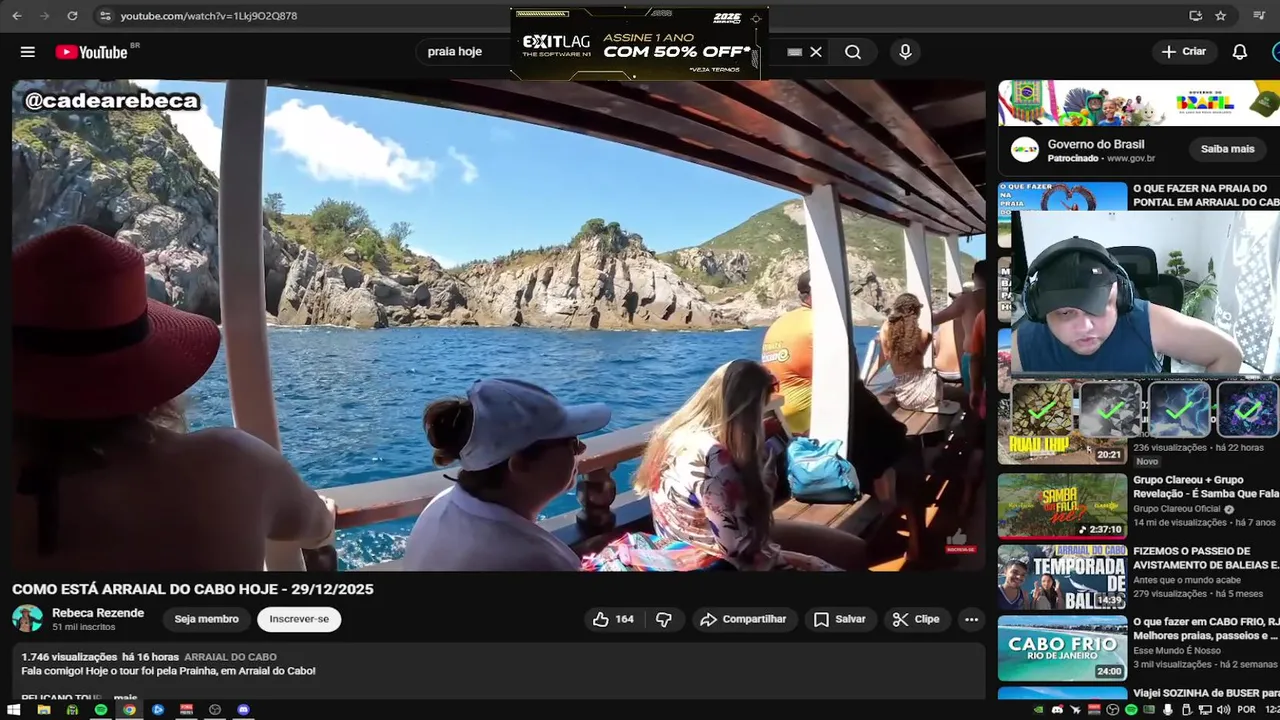Open Temporada de Baleias video thumbnail
The width and height of the screenshot is (1280, 720).
click(1062, 577)
